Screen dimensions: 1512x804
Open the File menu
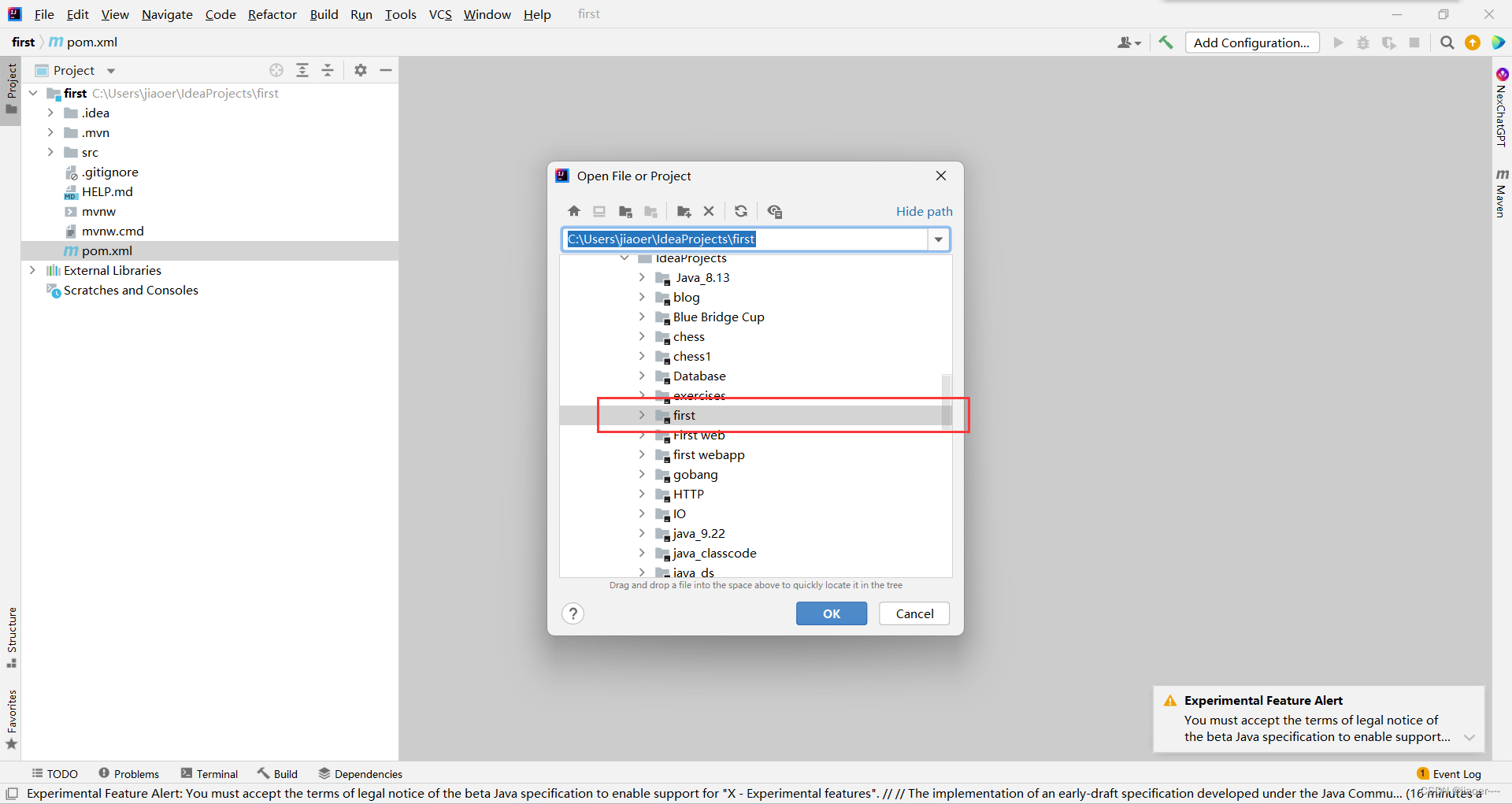tap(44, 14)
